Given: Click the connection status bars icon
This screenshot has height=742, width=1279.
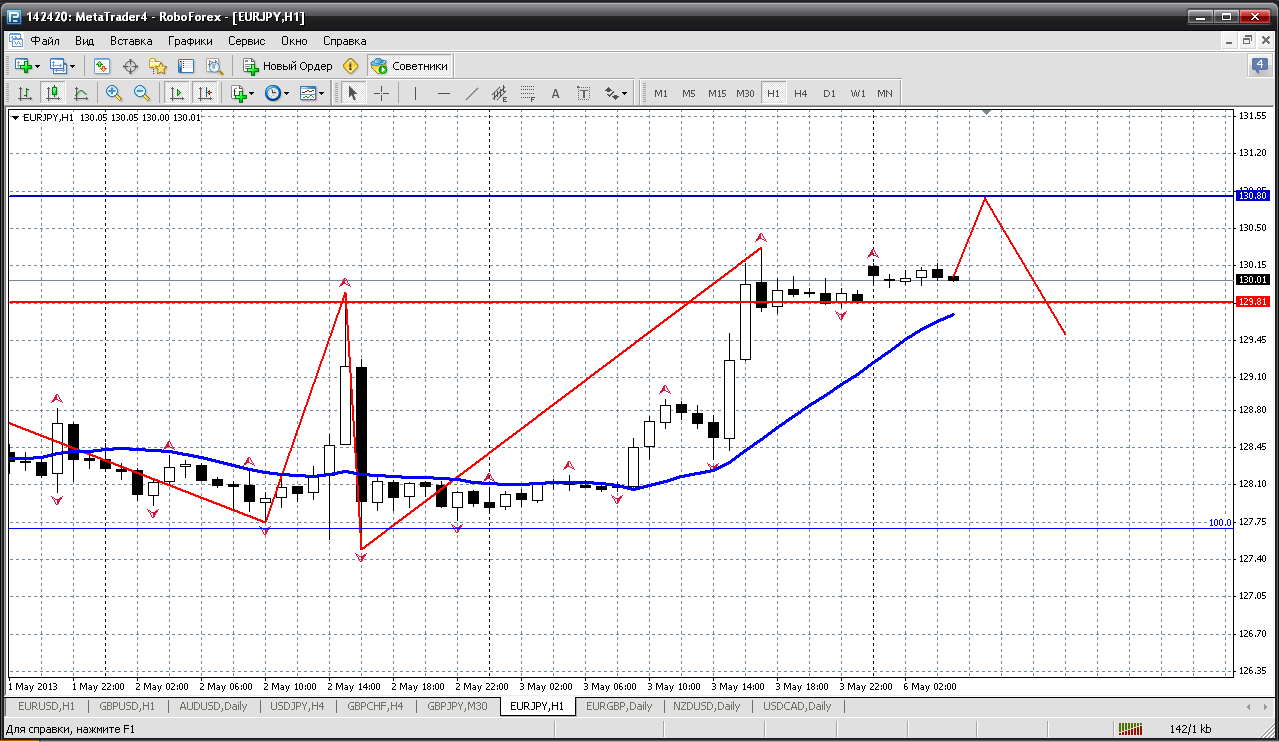Looking at the screenshot, I should (x=1130, y=730).
